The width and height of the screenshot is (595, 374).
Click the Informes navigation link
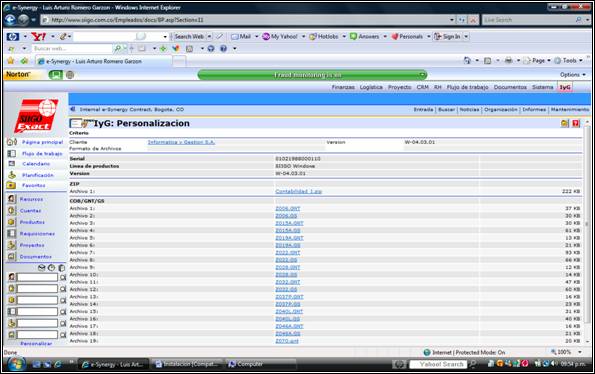(534, 109)
